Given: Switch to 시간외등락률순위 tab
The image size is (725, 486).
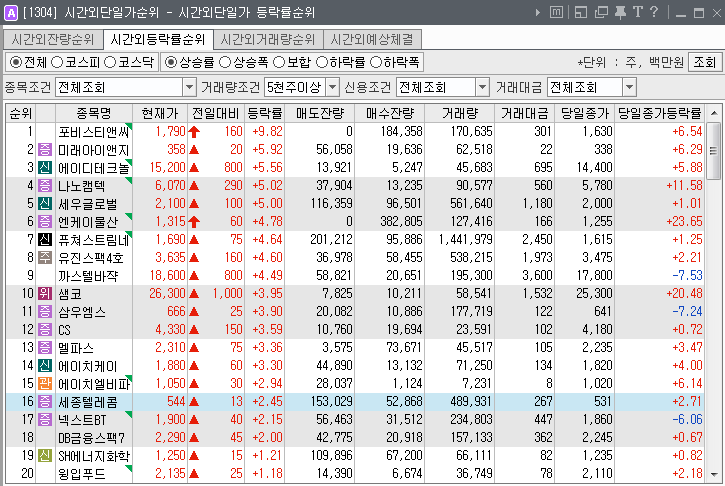Looking at the screenshot, I should point(158,39).
